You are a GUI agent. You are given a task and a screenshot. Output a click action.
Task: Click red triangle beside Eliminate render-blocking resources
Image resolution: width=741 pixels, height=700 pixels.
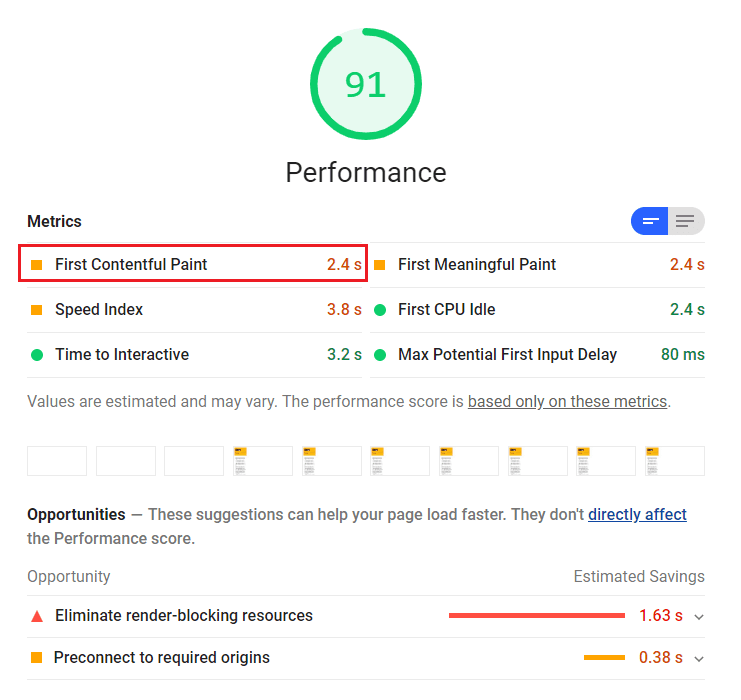[37, 616]
